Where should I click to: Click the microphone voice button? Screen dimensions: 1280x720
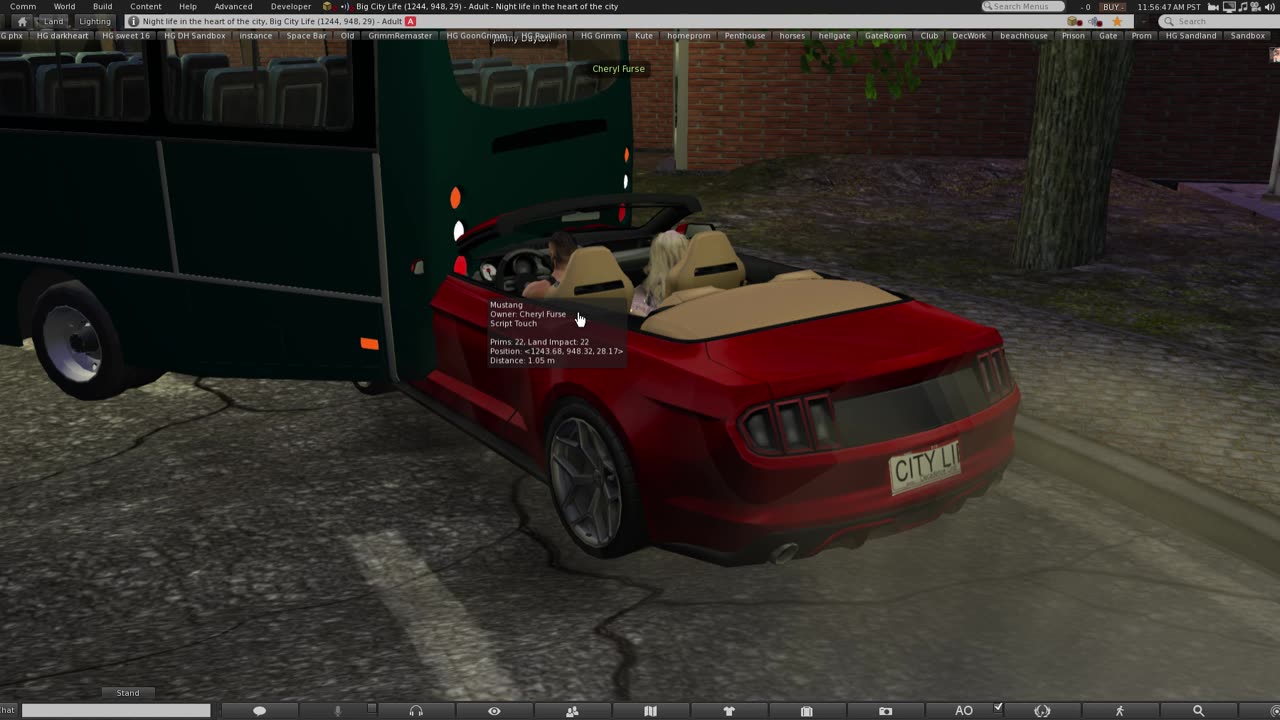point(337,711)
